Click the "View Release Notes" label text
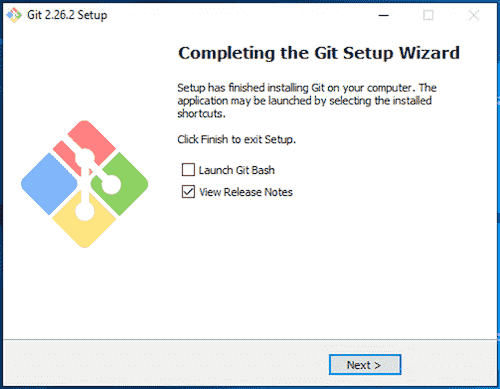 click(x=246, y=192)
